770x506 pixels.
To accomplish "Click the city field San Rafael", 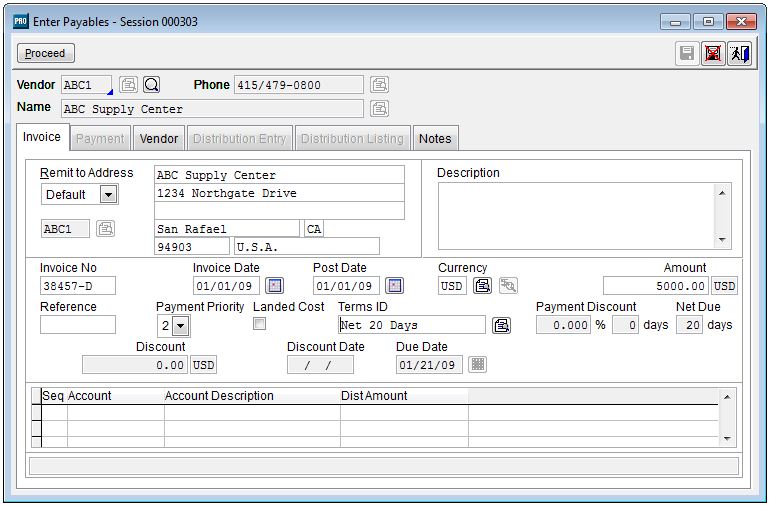I will pos(227,229).
